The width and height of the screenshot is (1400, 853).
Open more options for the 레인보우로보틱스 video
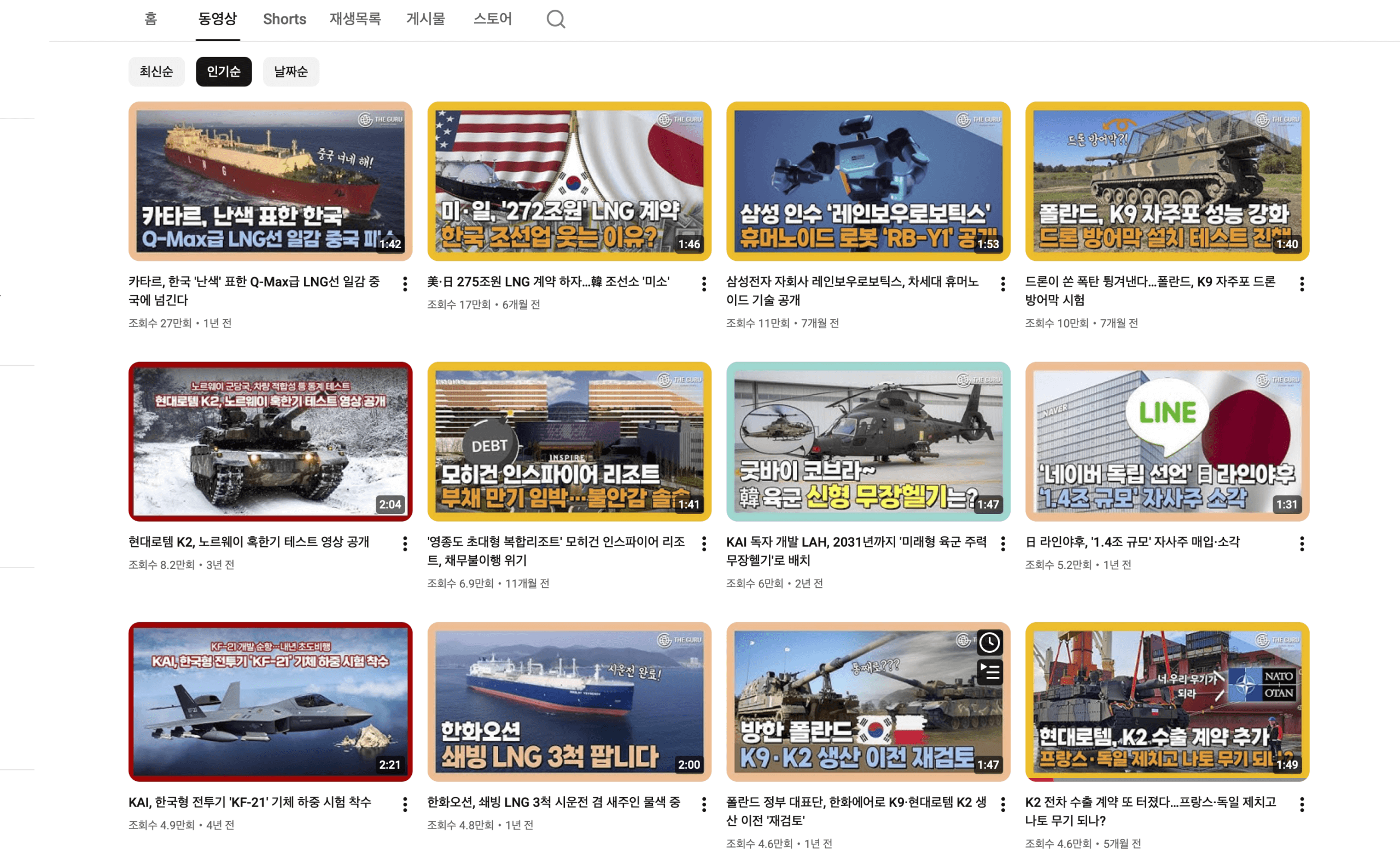click(1003, 284)
